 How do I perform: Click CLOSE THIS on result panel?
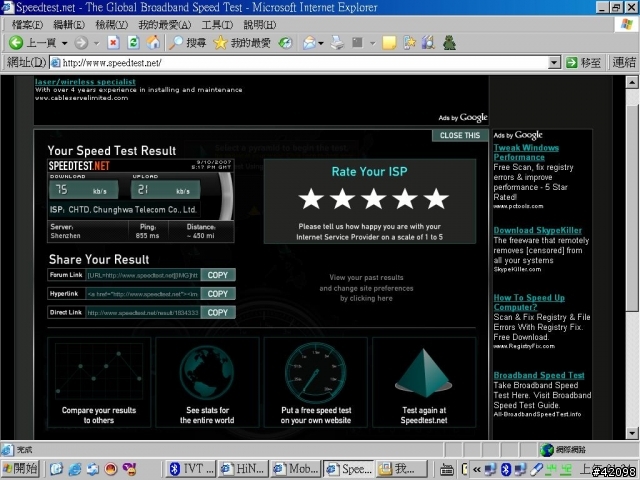(x=460, y=136)
